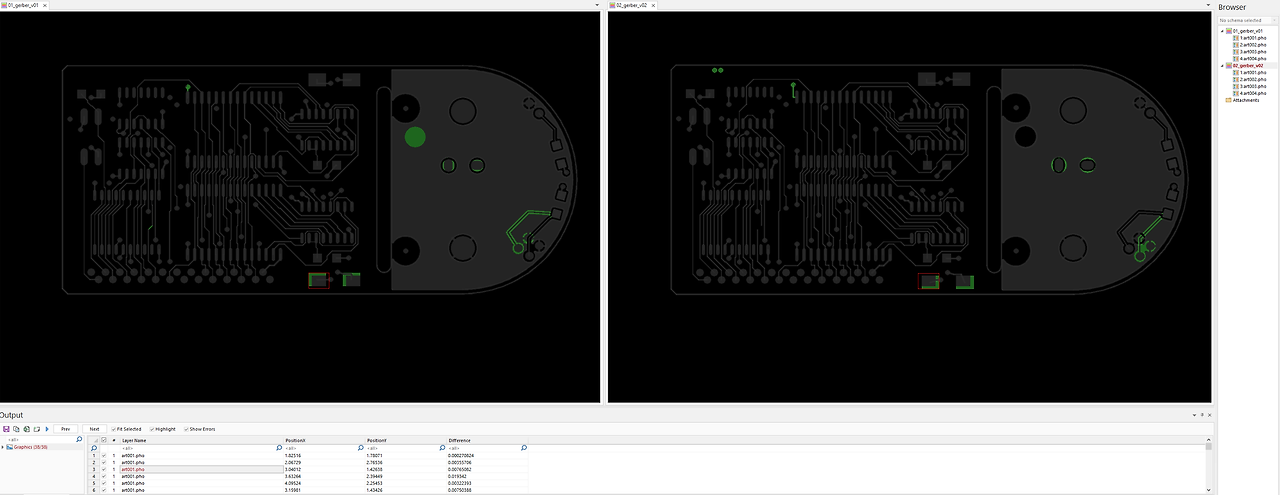Toggle the Fit Selected checkbox
This screenshot has height=495, width=1280.
point(113,429)
